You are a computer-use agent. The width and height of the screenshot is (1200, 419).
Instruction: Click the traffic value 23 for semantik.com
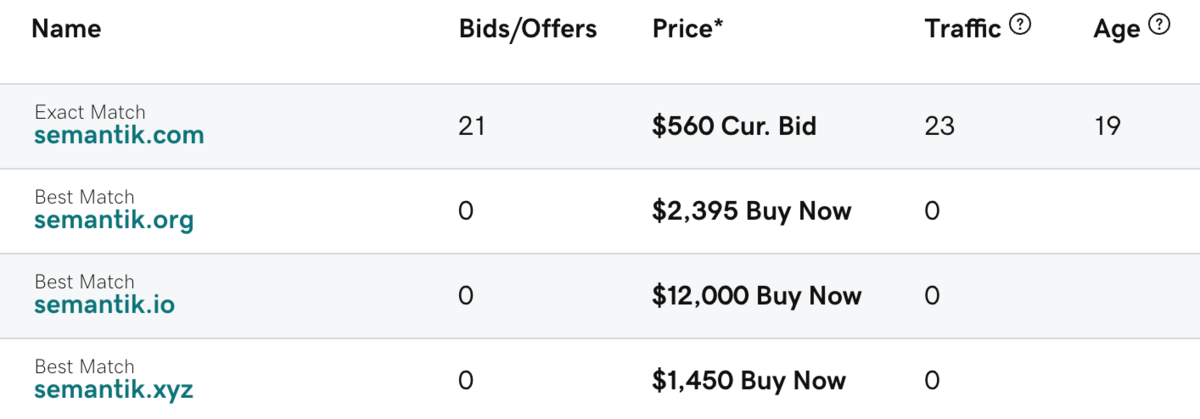939,126
